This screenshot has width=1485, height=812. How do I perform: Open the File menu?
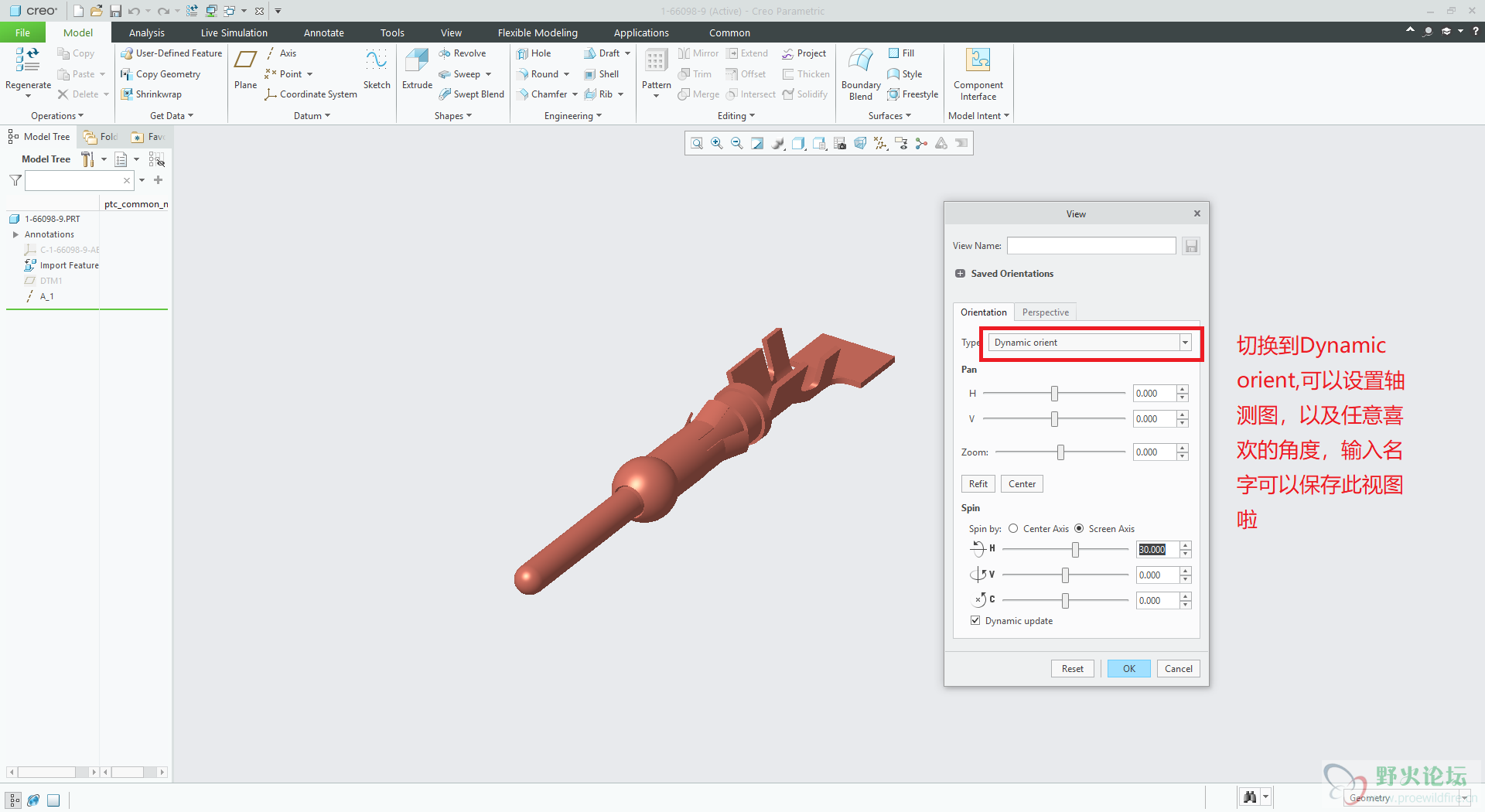pos(22,32)
